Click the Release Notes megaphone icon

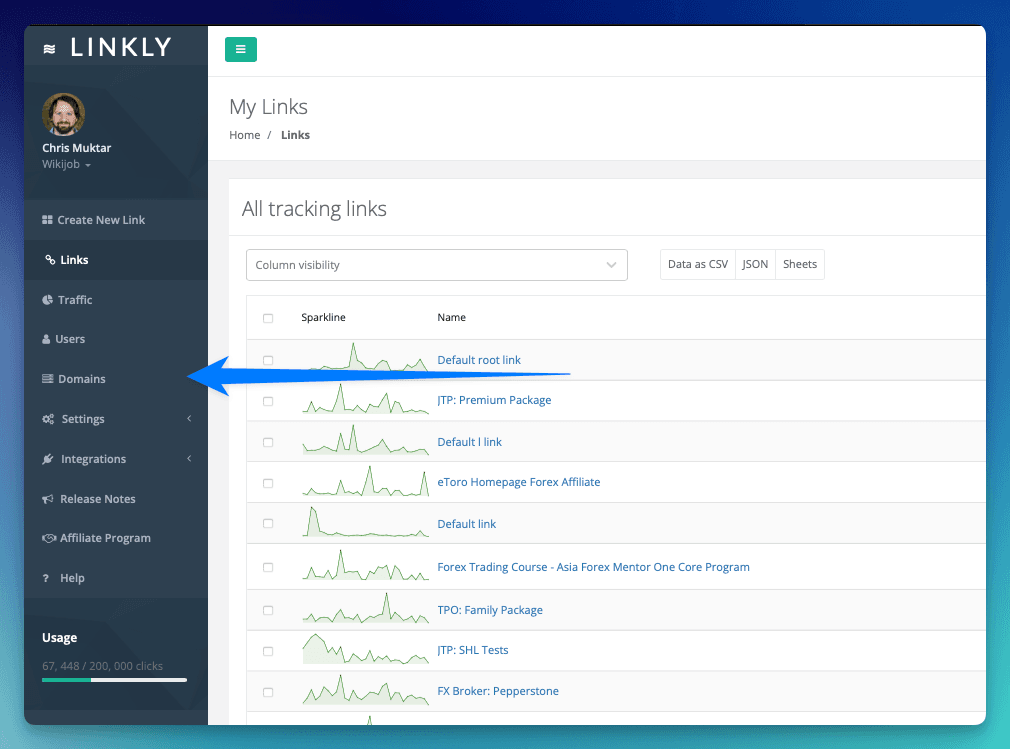click(x=48, y=499)
